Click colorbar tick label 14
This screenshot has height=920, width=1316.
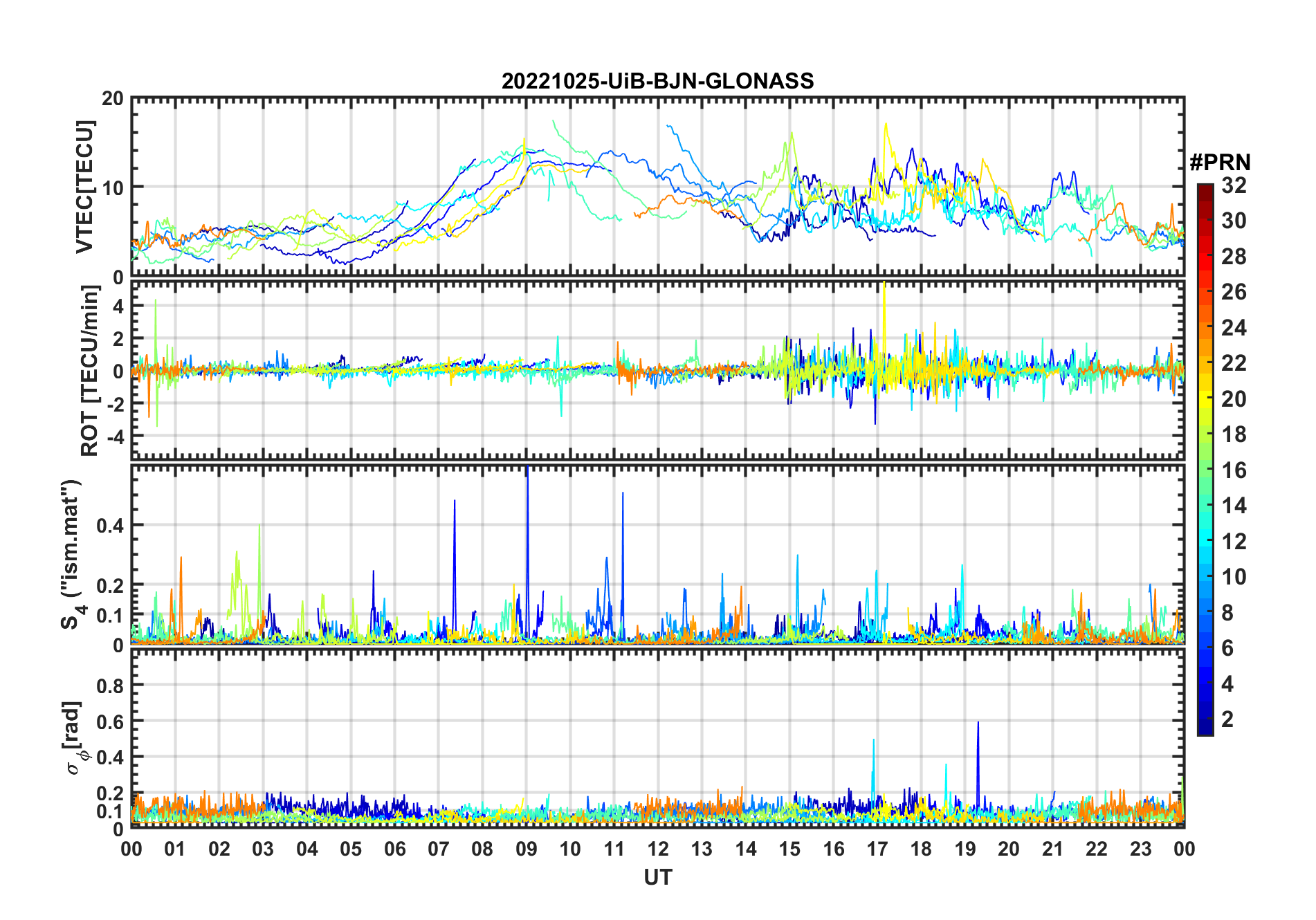pyautogui.click(x=1234, y=506)
